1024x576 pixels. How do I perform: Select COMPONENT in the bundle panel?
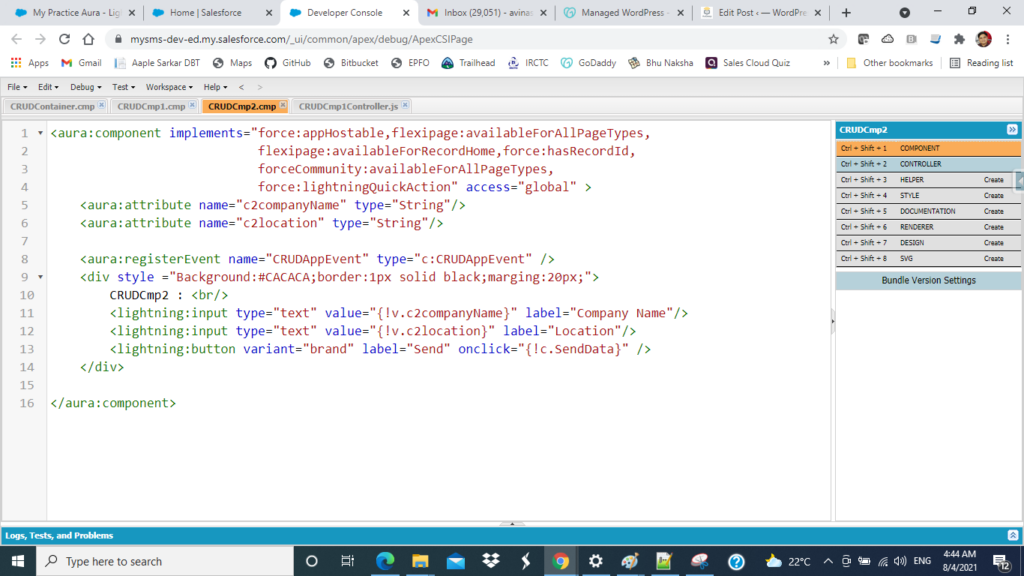[928, 148]
